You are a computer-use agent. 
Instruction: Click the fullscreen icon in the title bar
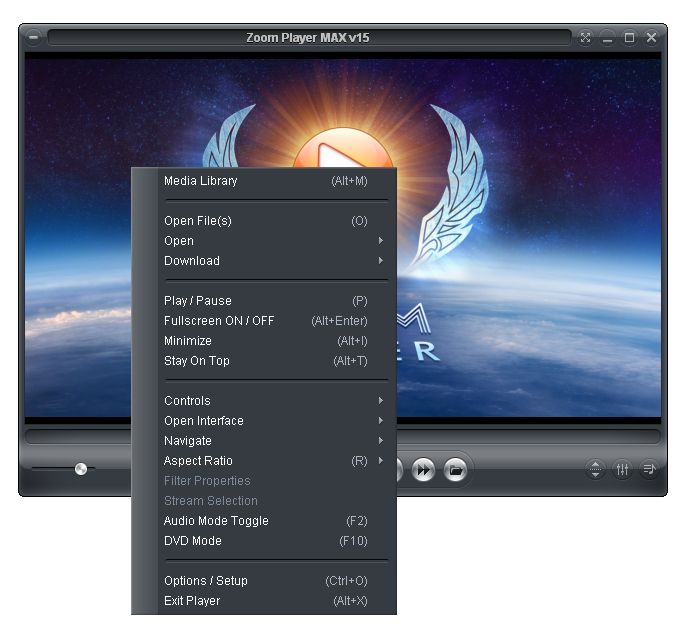tap(585, 38)
